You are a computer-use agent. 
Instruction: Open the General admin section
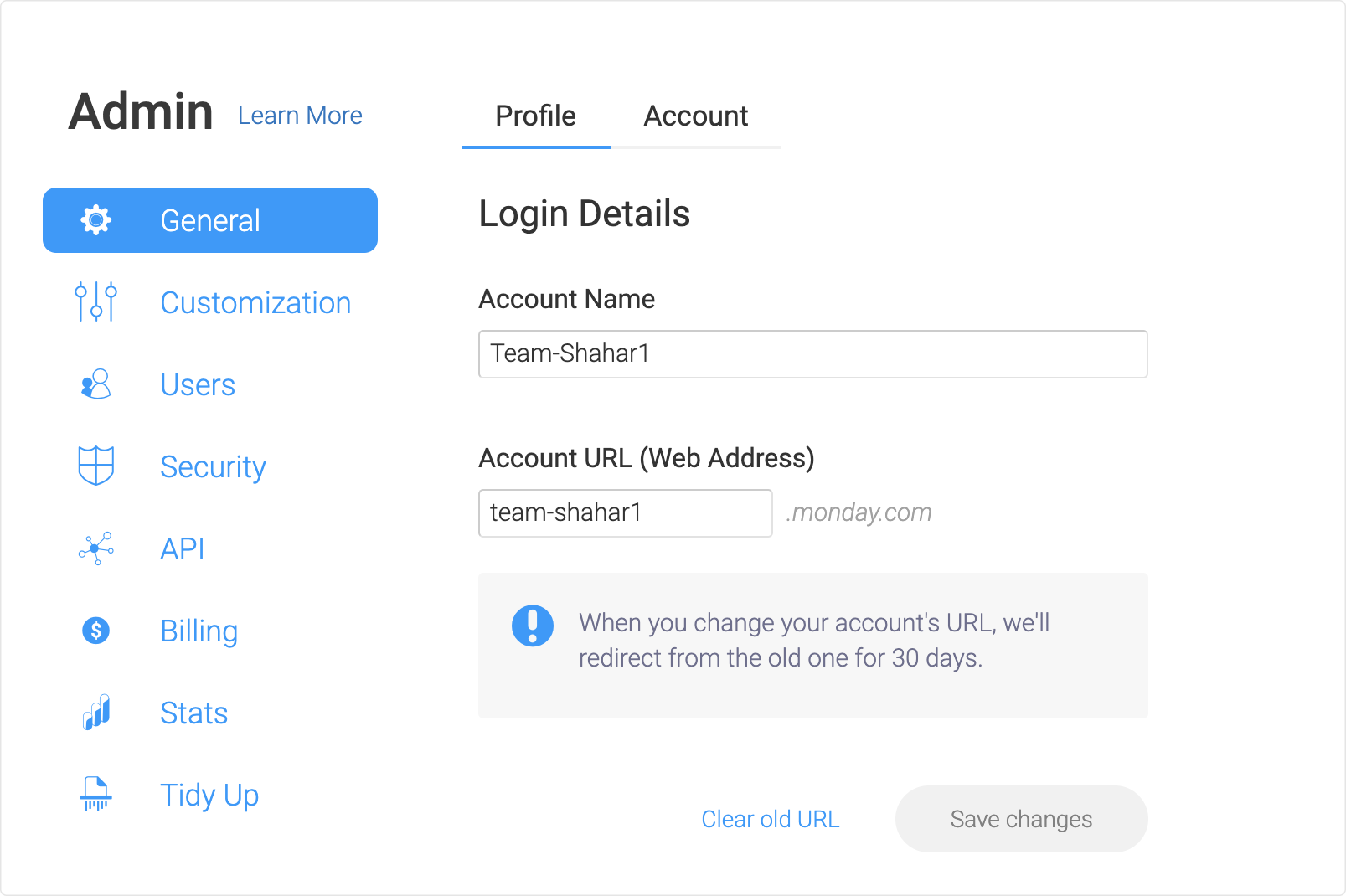point(210,220)
